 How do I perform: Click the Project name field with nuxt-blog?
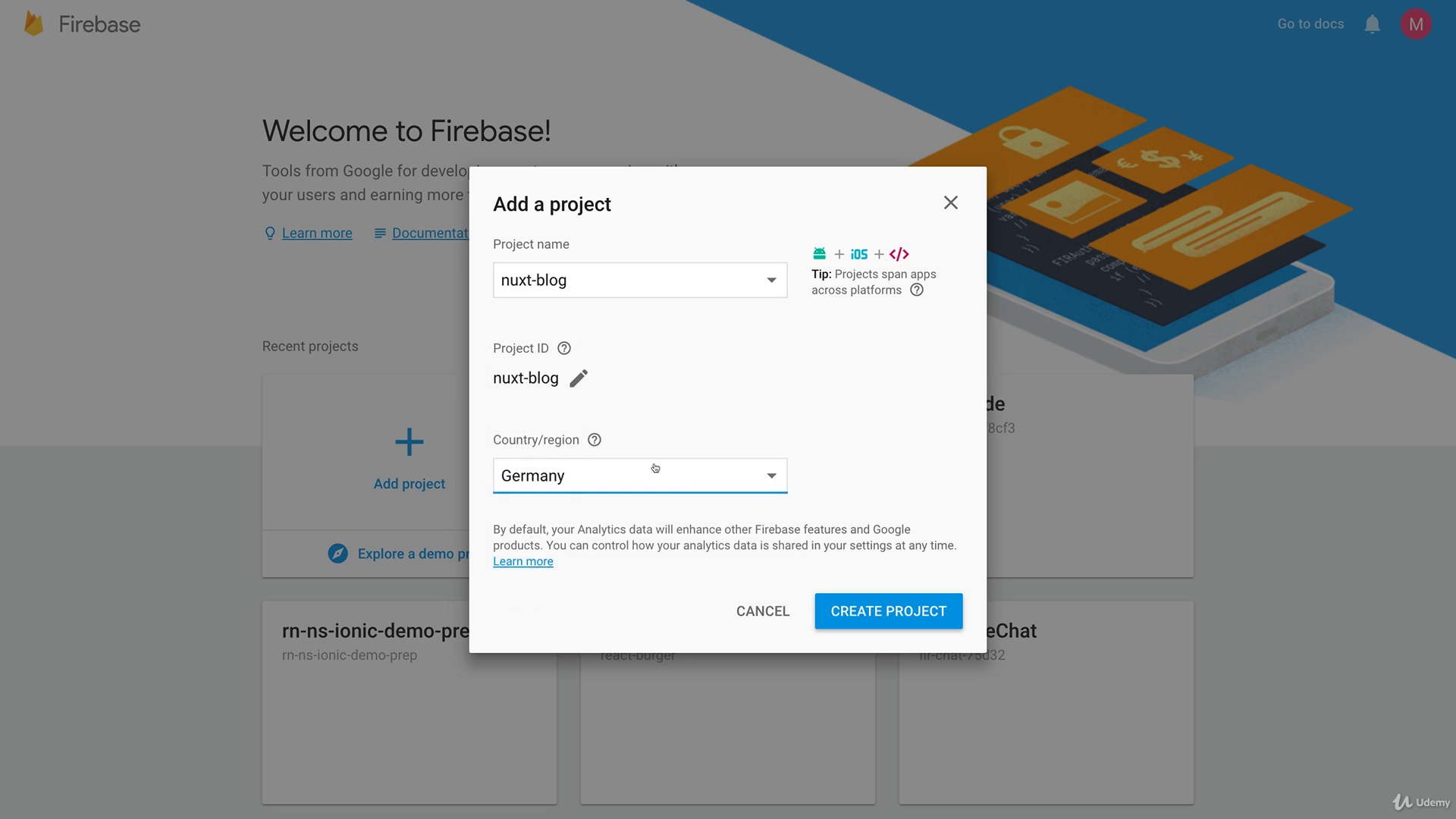coord(640,280)
